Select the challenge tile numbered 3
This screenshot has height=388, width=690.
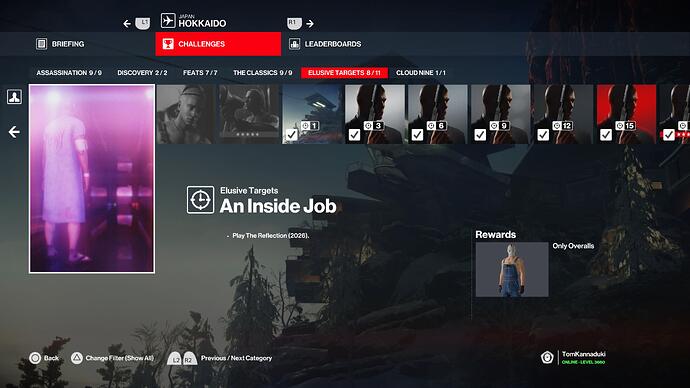click(x=375, y=114)
